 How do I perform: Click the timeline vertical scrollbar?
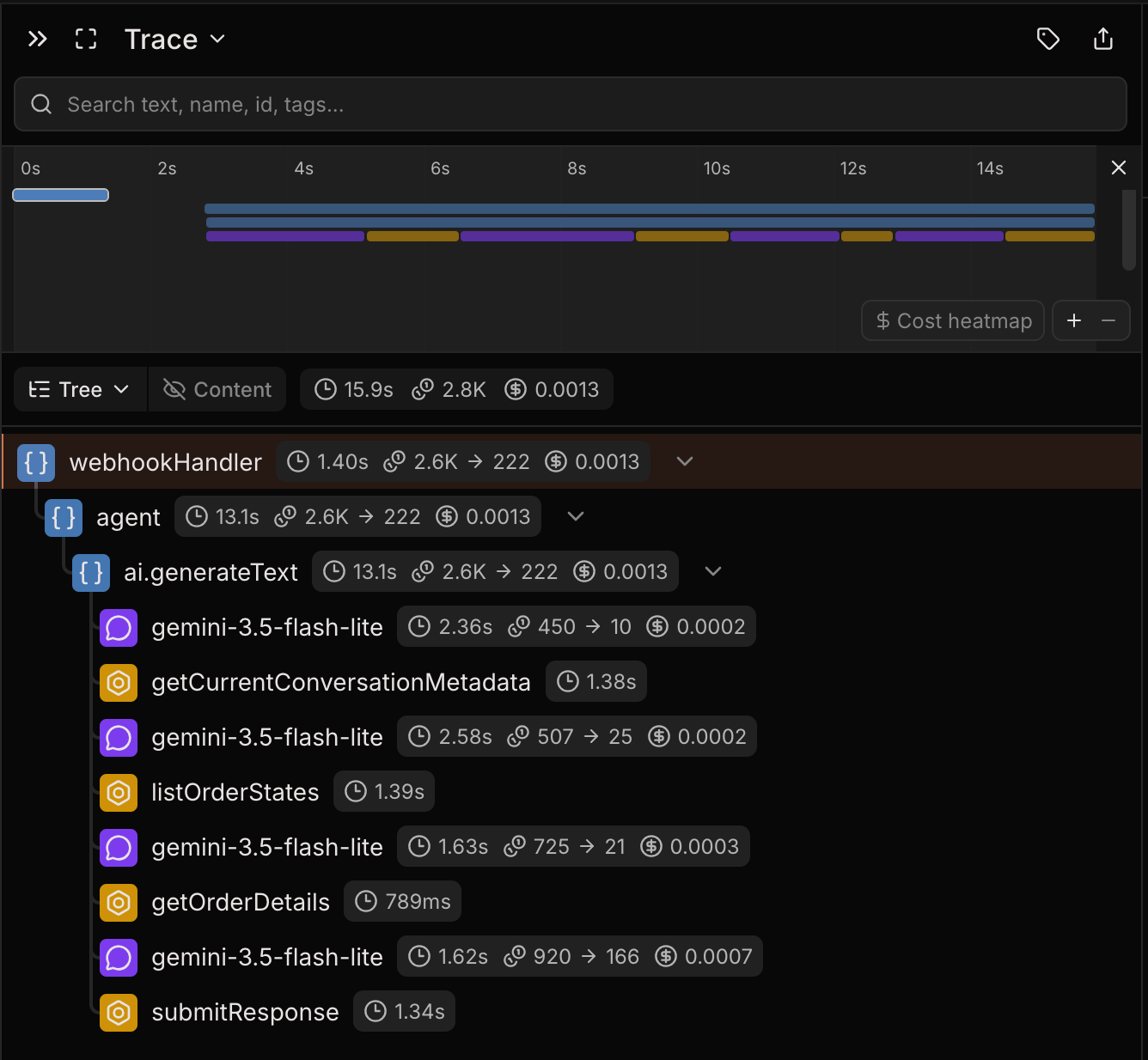pos(1129,230)
